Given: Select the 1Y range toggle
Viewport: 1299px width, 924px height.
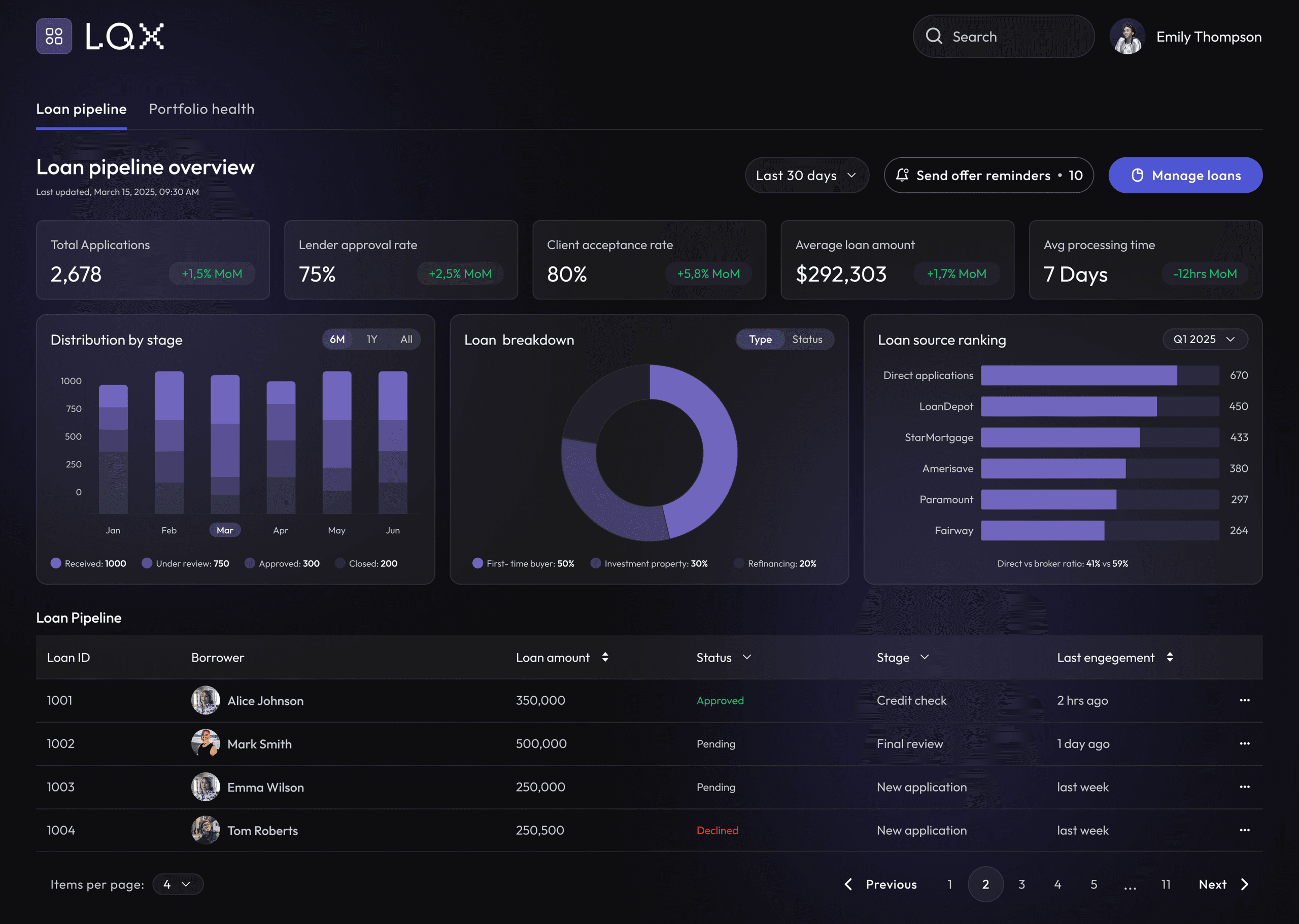Looking at the screenshot, I should (371, 339).
